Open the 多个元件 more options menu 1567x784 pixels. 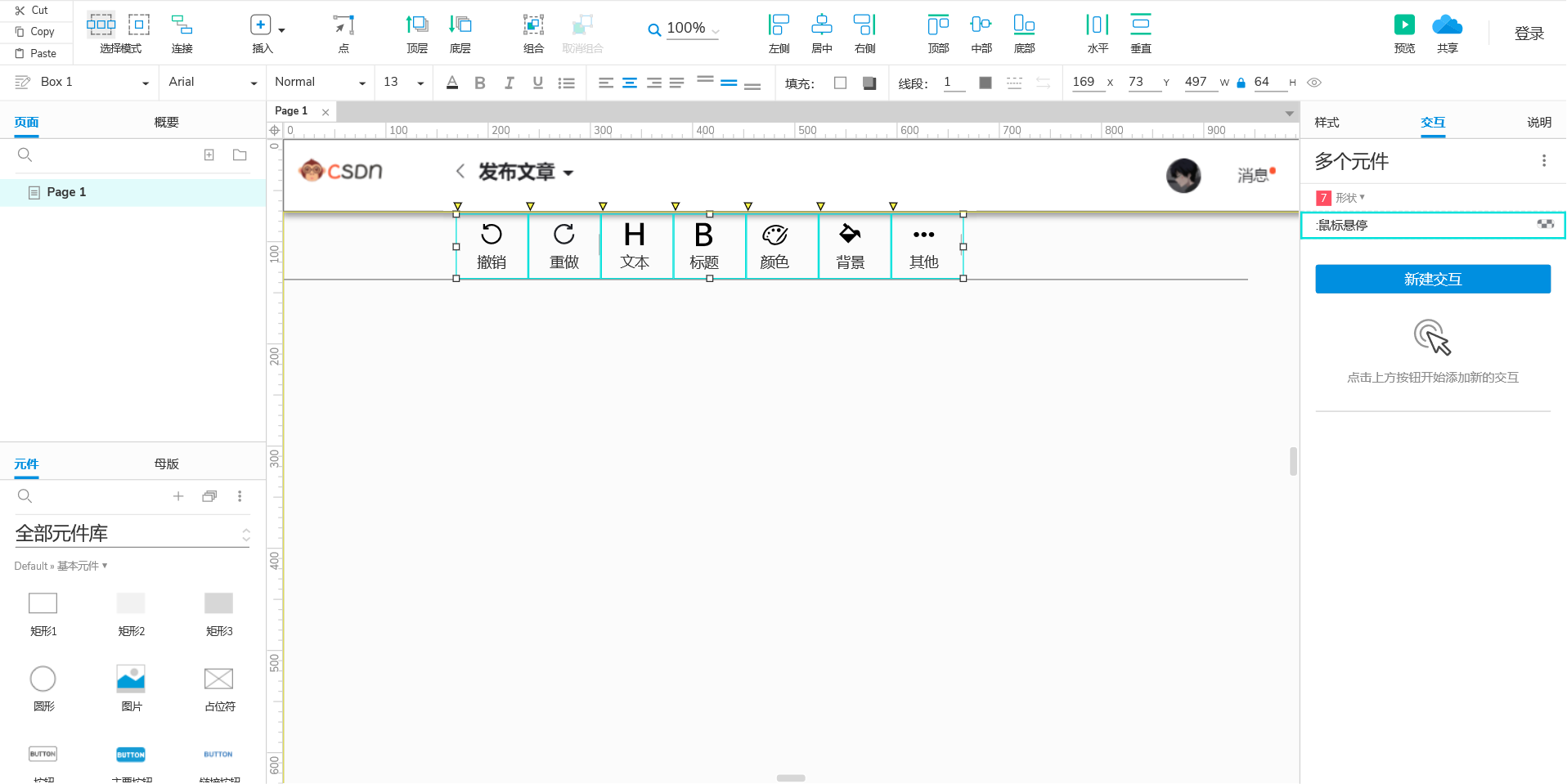pos(1543,161)
